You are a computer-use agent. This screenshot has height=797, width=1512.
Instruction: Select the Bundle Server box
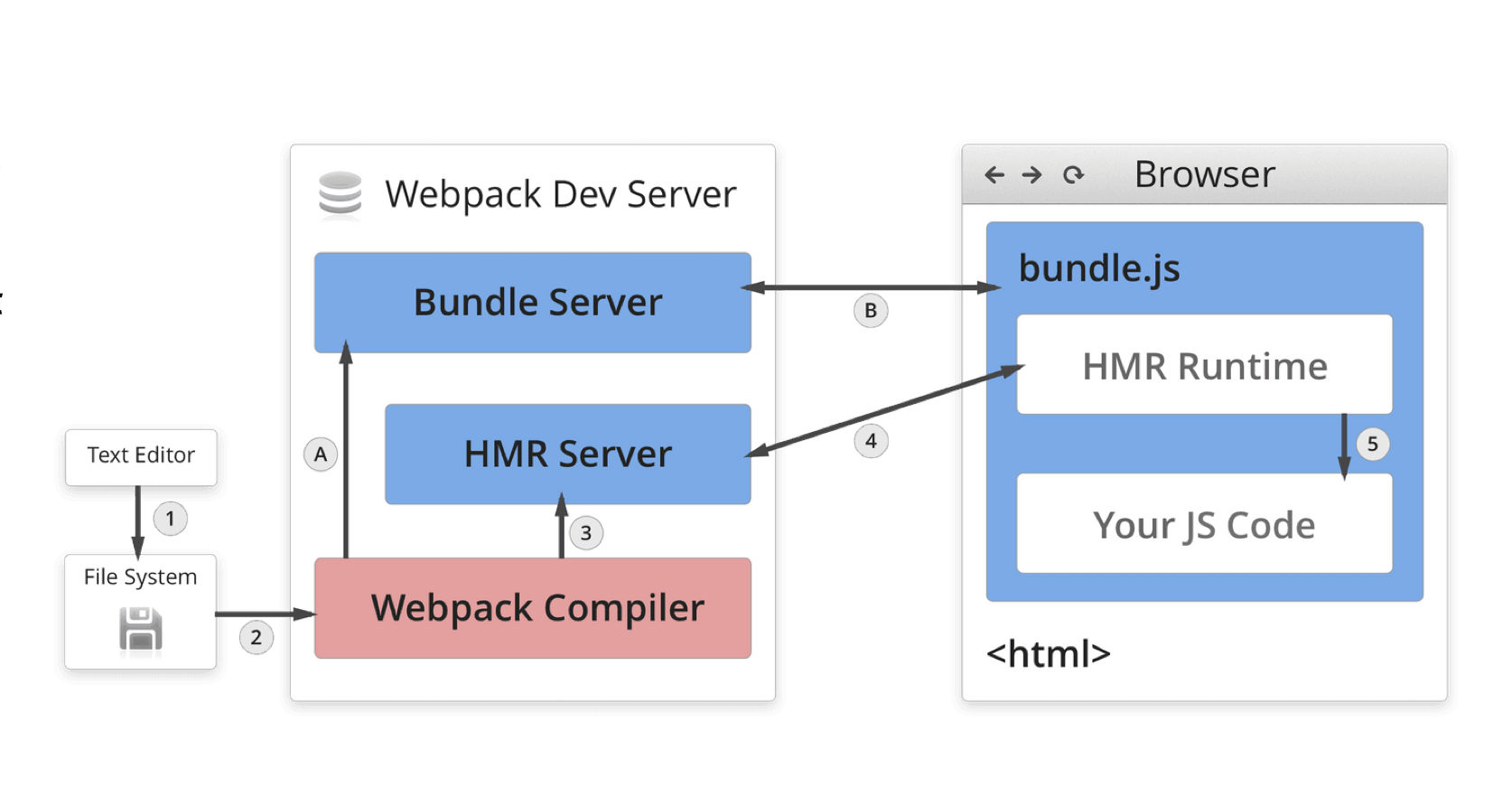[533, 303]
